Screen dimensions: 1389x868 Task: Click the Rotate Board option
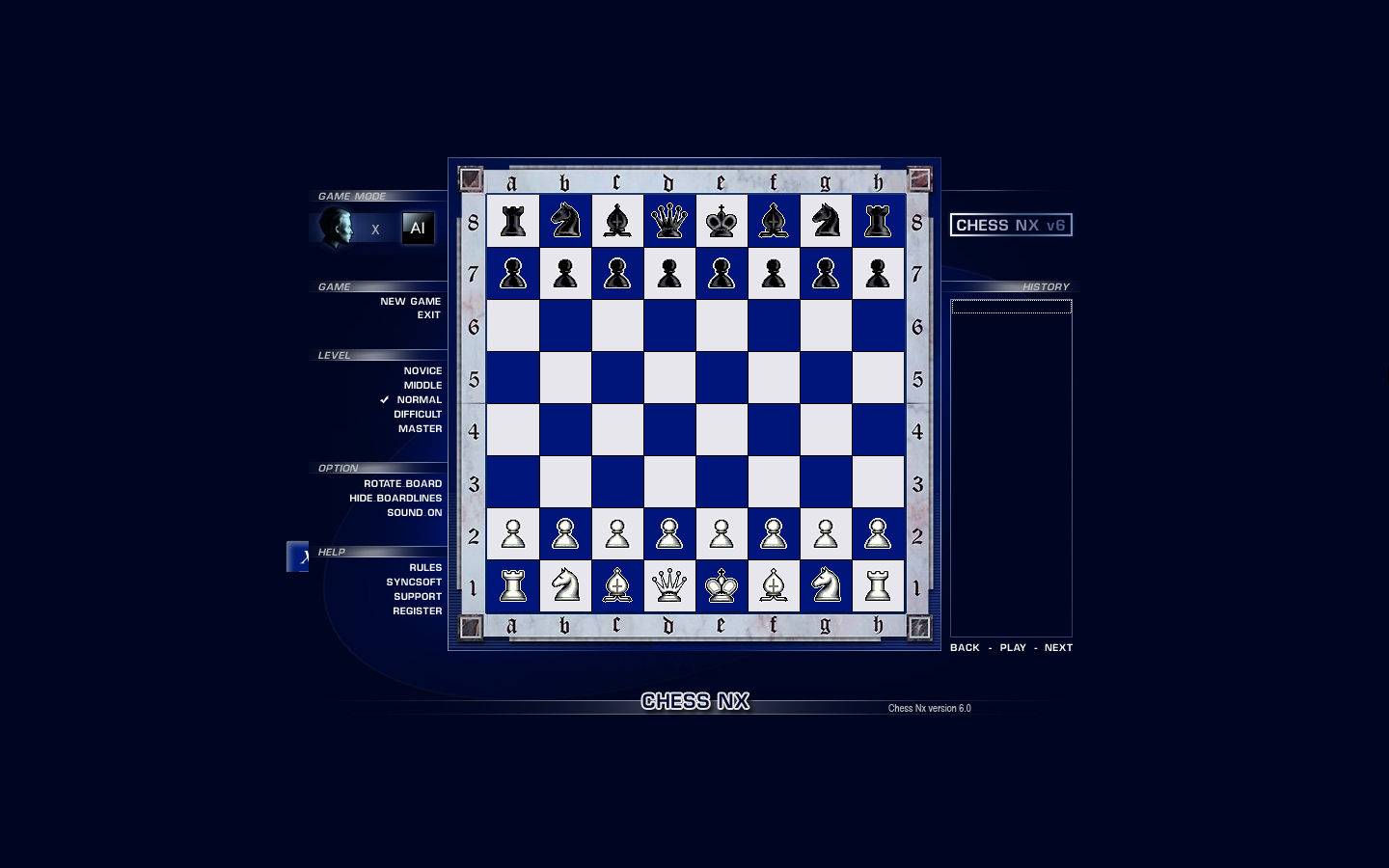coord(402,483)
